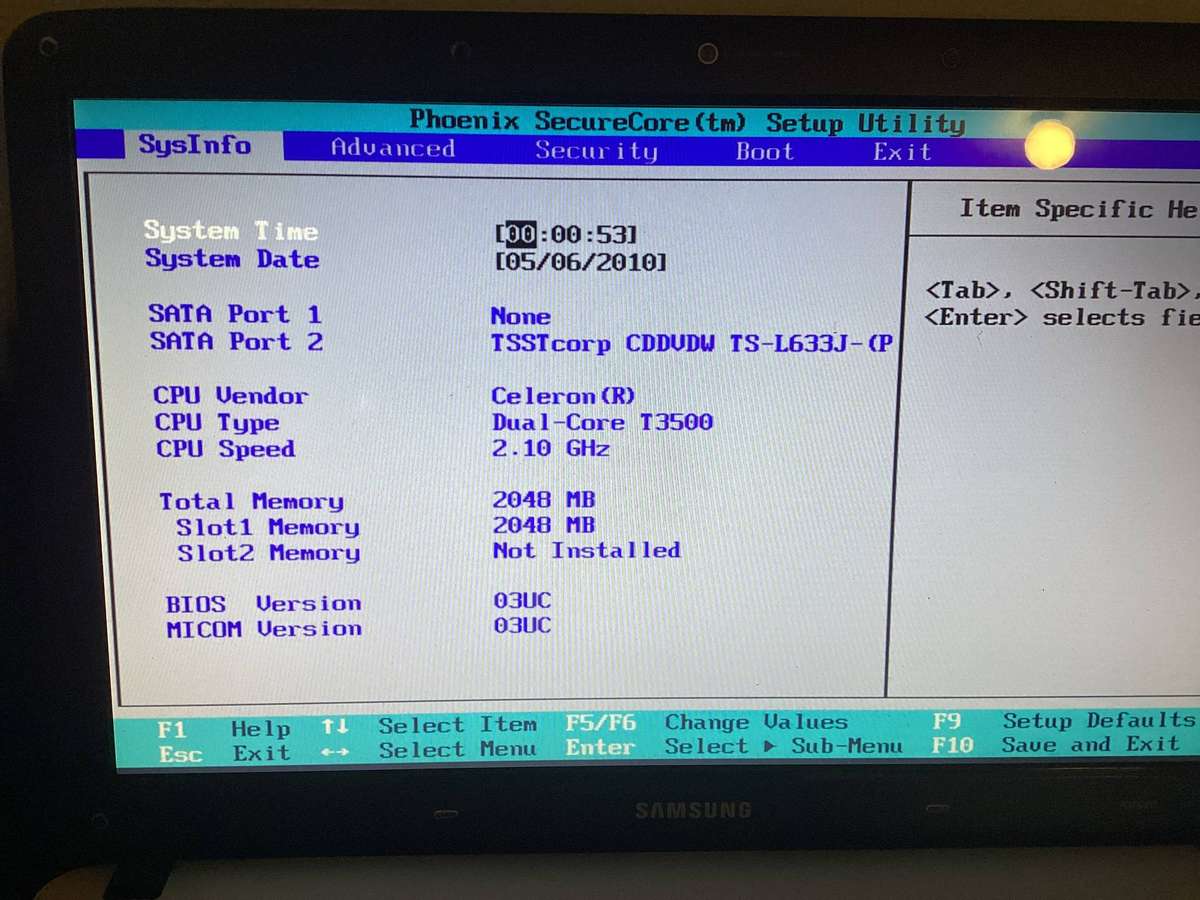Screen dimensions: 1200x900
Task: Select the Exit menu tab
Action: pyautogui.click(x=902, y=152)
